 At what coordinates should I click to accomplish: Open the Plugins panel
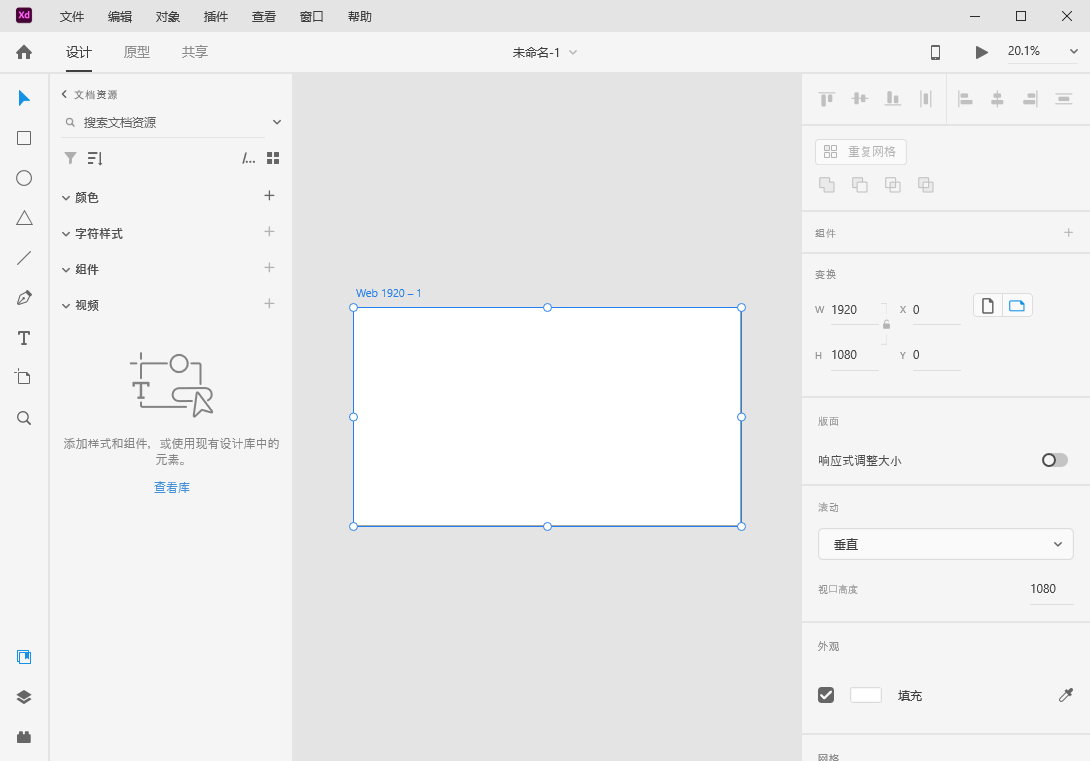pyautogui.click(x=24, y=737)
